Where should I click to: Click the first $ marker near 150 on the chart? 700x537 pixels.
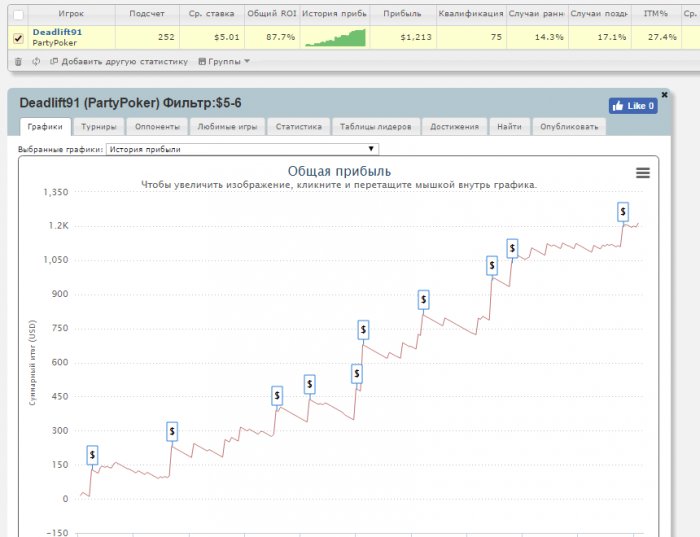pyautogui.click(x=92, y=455)
